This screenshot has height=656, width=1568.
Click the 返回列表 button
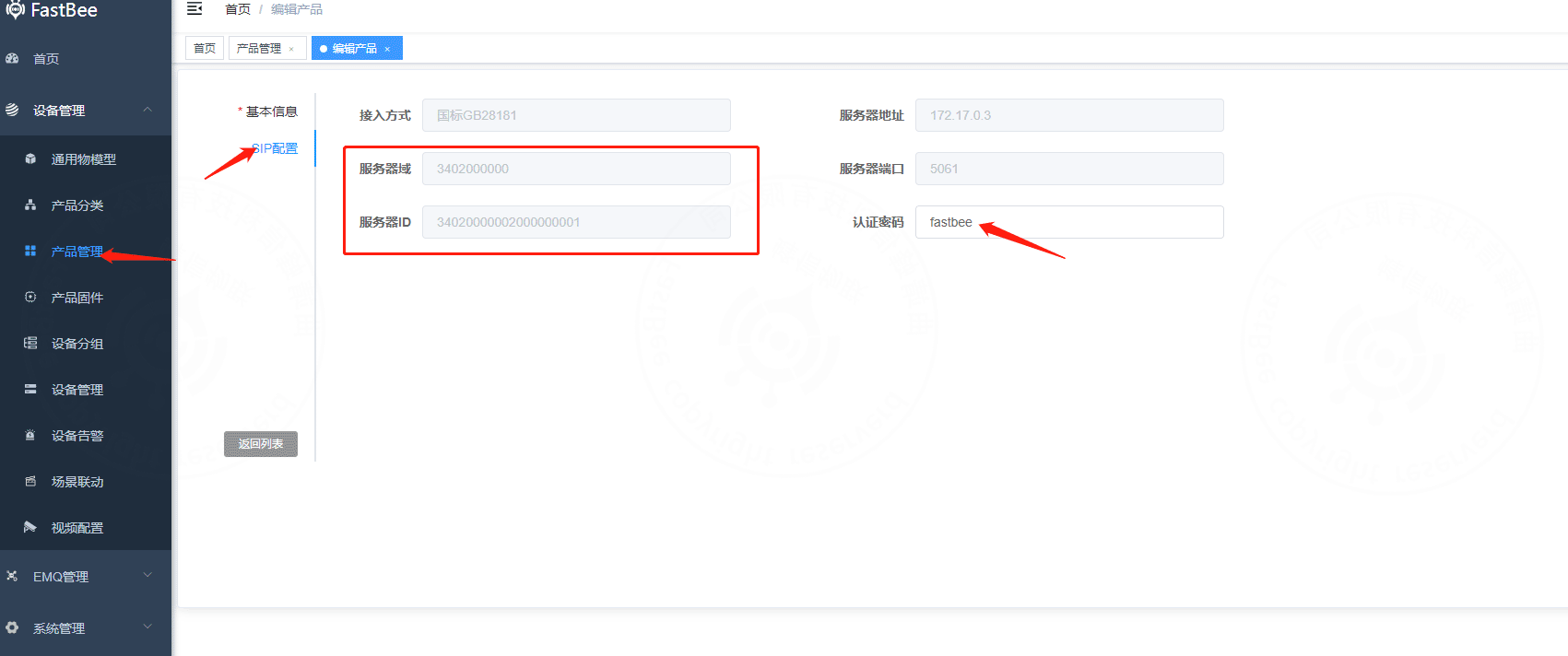tap(261, 444)
